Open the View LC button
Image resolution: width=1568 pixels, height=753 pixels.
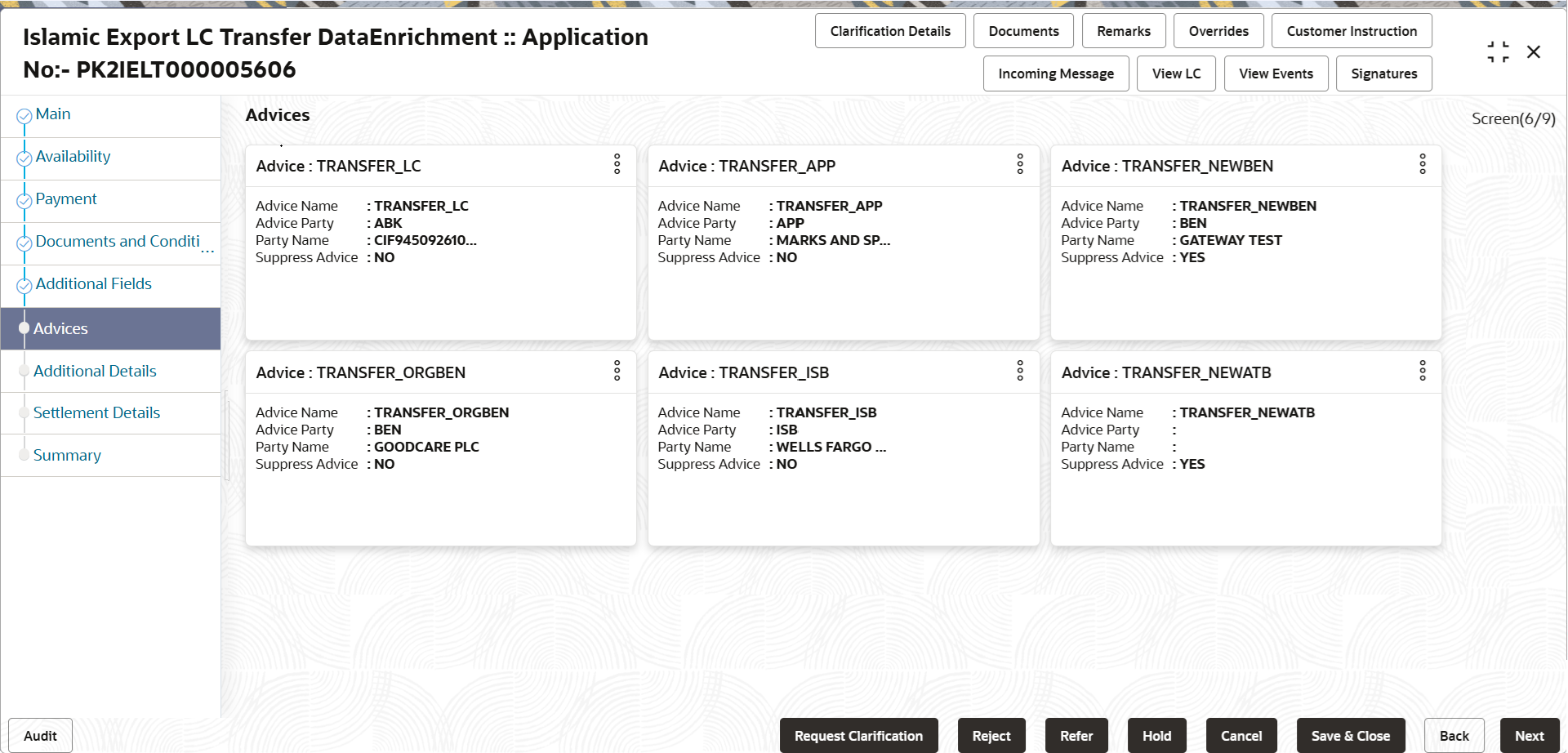1176,74
